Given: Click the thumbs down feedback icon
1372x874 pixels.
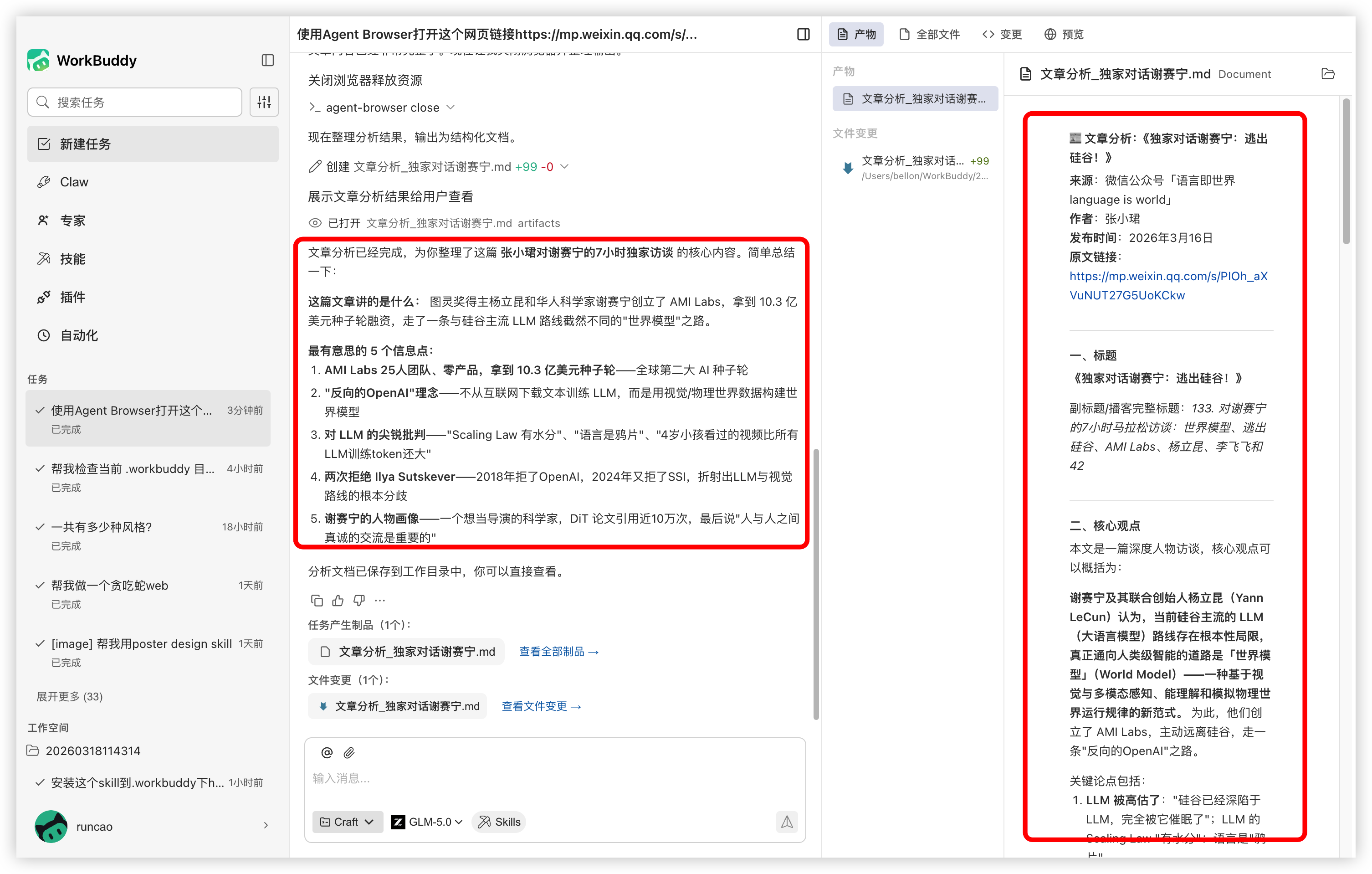Looking at the screenshot, I should click(x=359, y=600).
